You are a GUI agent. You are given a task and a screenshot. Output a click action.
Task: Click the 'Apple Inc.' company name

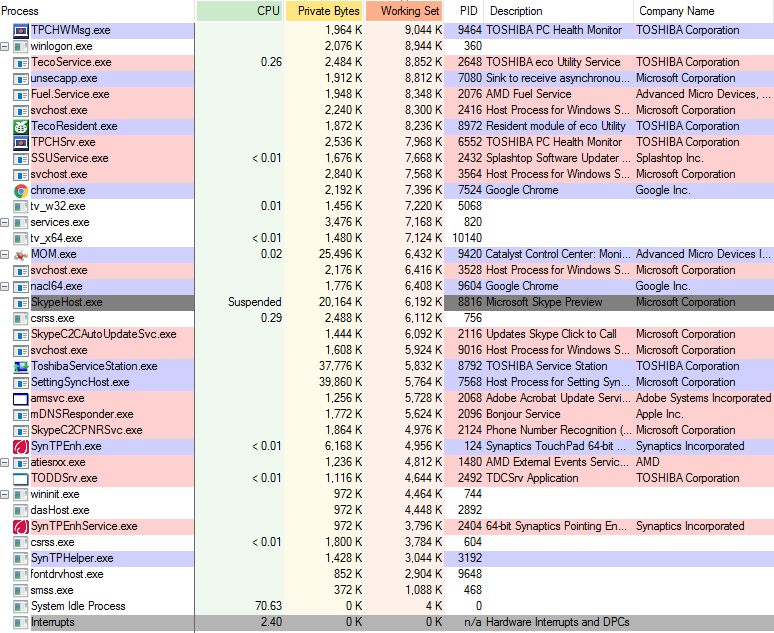coord(659,414)
